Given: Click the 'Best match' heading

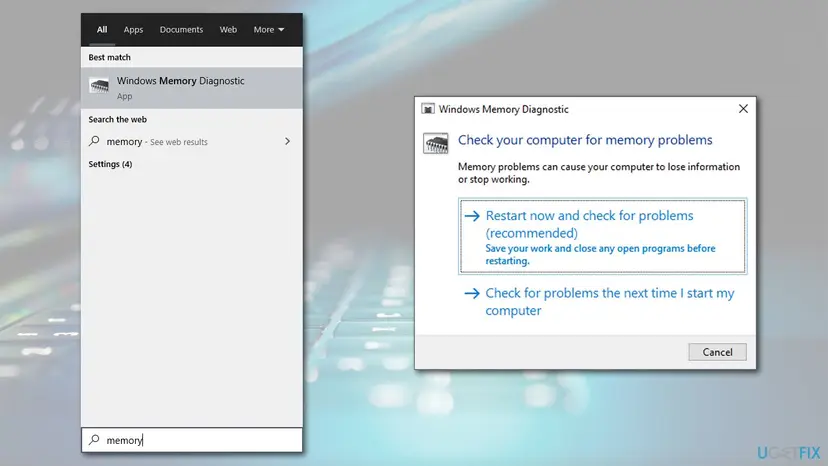Looking at the screenshot, I should click(x=109, y=57).
